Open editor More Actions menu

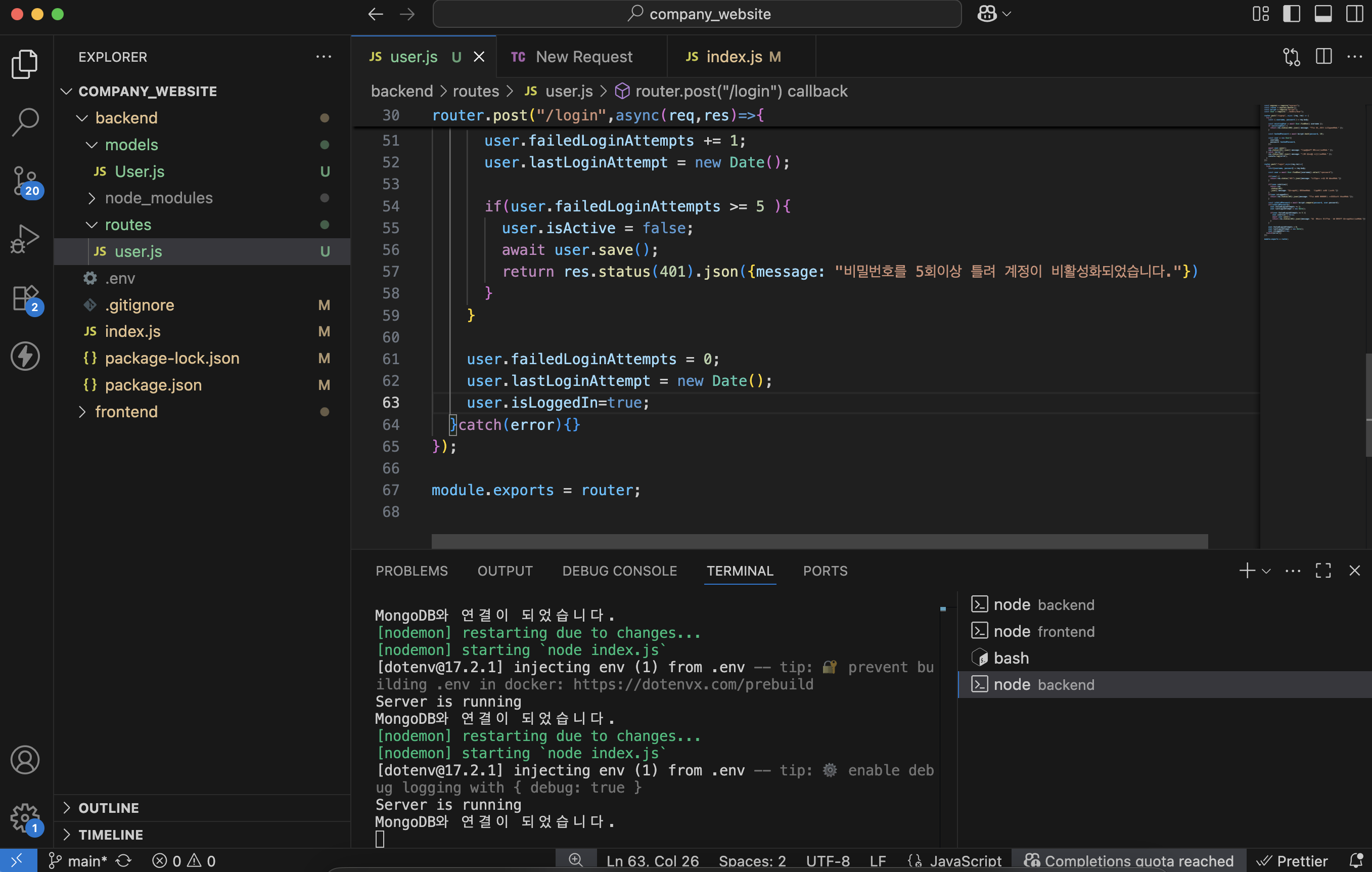(1354, 57)
